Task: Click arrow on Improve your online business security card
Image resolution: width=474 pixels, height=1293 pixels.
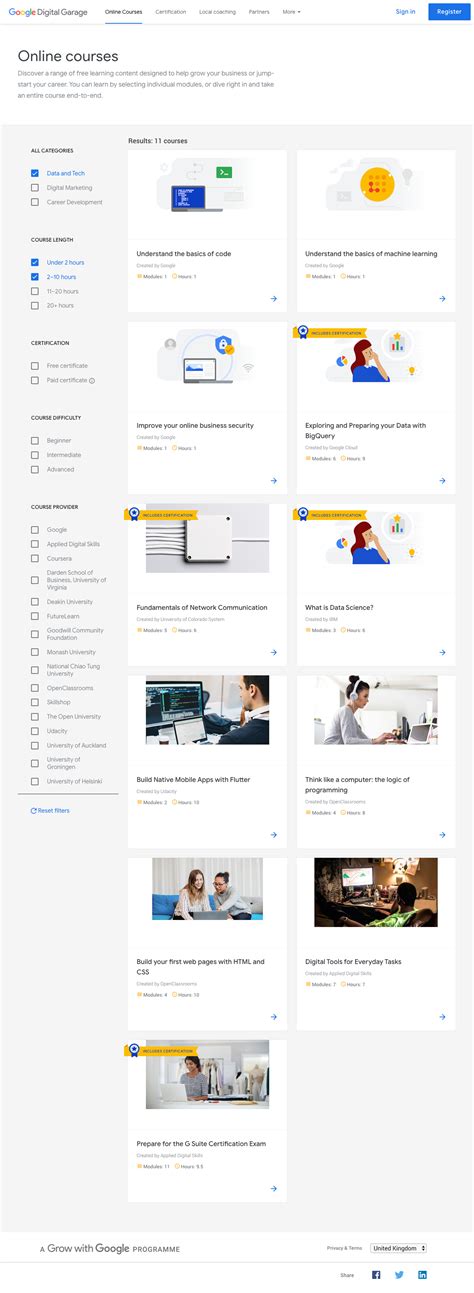Action: tap(274, 480)
